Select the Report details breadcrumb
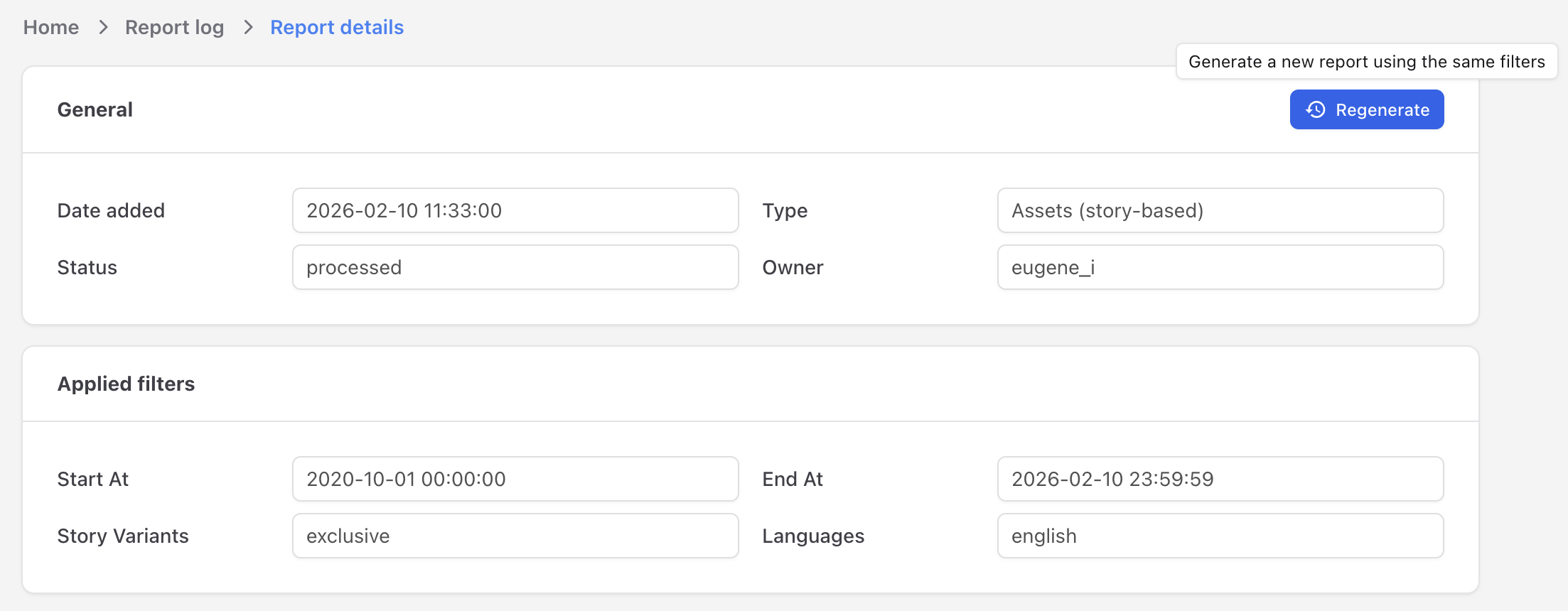This screenshot has width=1568, height=611. pos(337,27)
